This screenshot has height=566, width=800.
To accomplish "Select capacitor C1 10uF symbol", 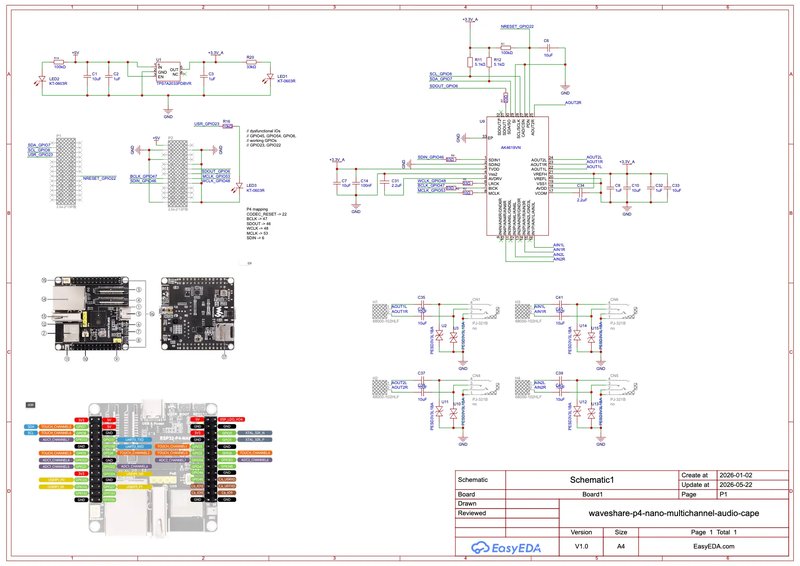I will [x=87, y=76].
